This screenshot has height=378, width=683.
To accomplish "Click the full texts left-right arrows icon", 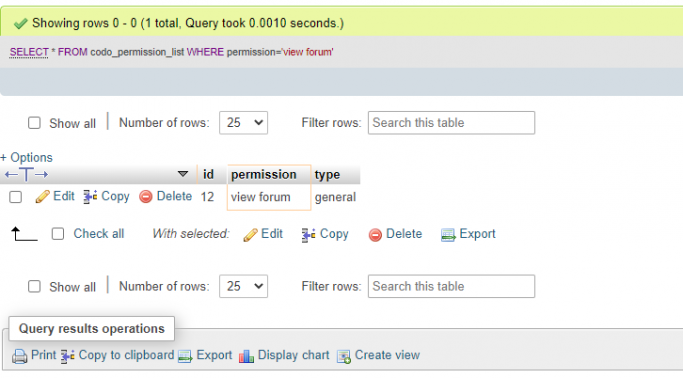I will point(26,175).
